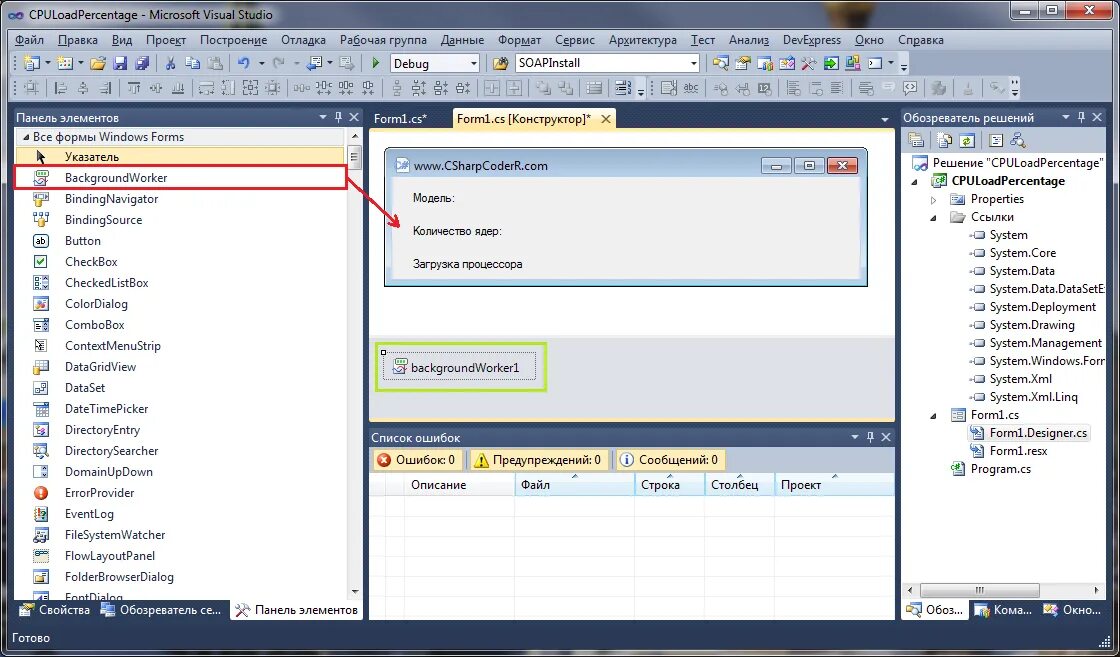Sort the error list by Файл column

[574, 485]
